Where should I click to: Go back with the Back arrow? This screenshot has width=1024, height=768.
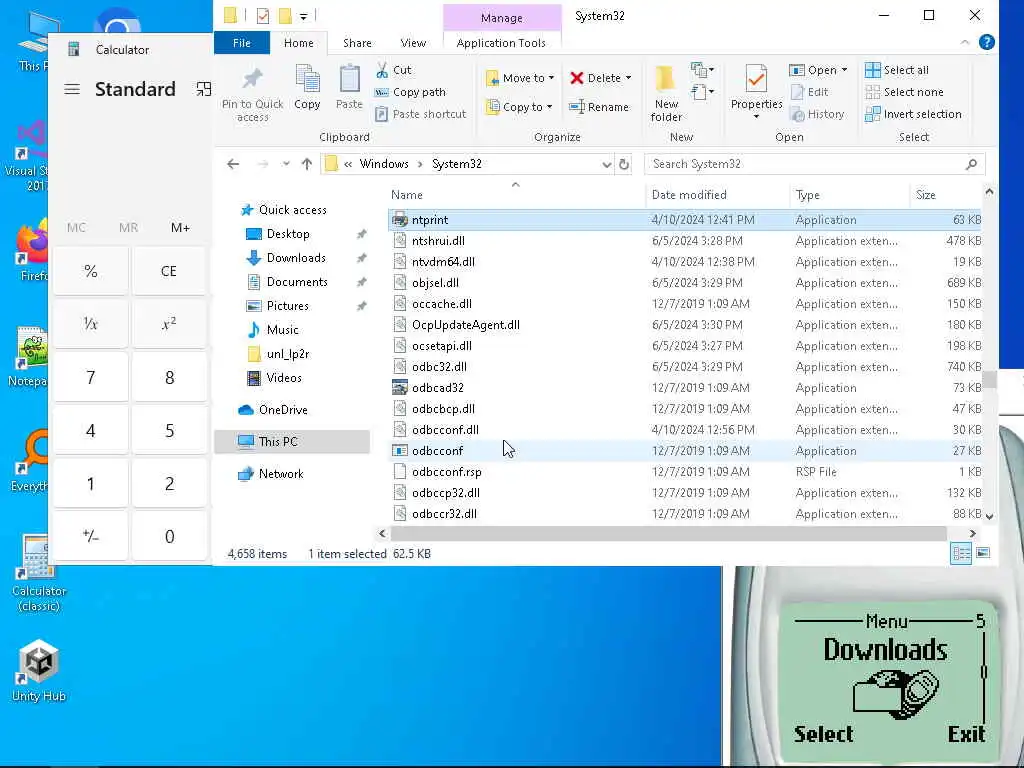coord(233,164)
